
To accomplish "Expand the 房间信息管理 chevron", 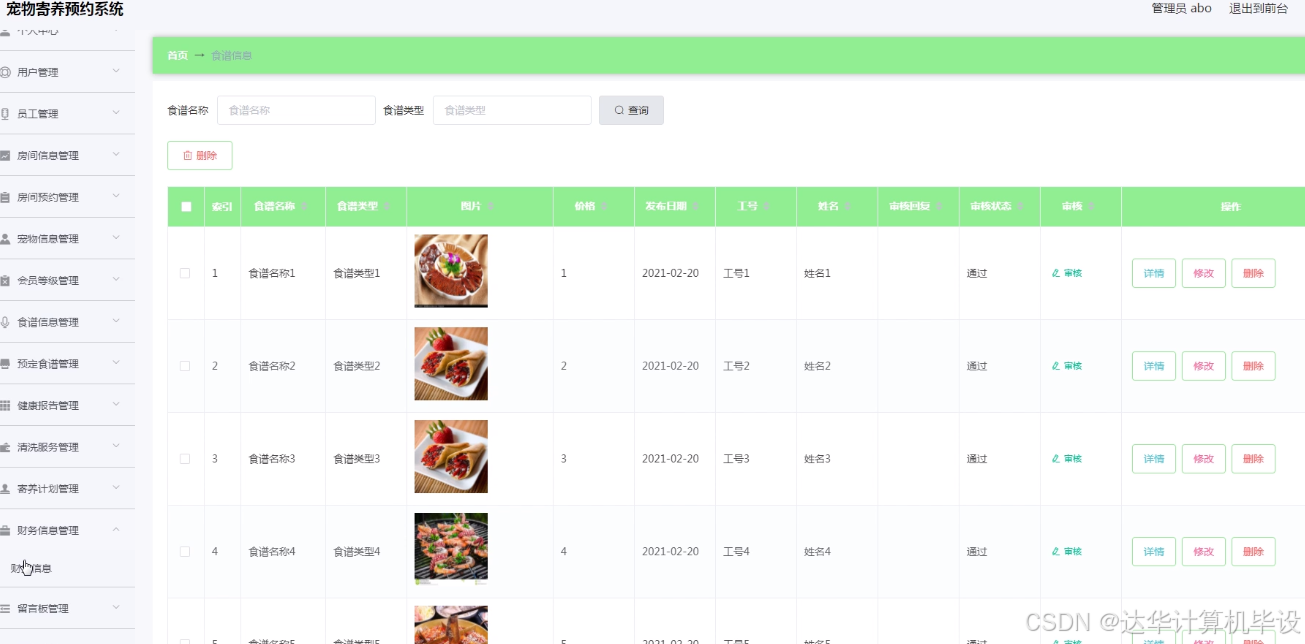I will (116, 155).
